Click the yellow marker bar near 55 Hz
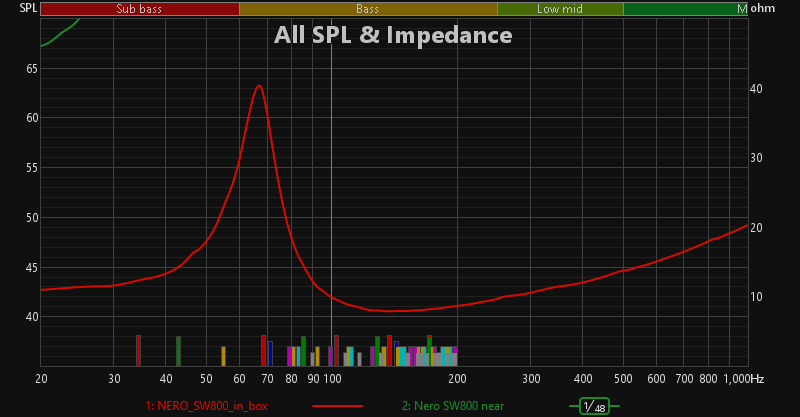Image resolution: width=800 pixels, height=417 pixels. tap(223, 356)
